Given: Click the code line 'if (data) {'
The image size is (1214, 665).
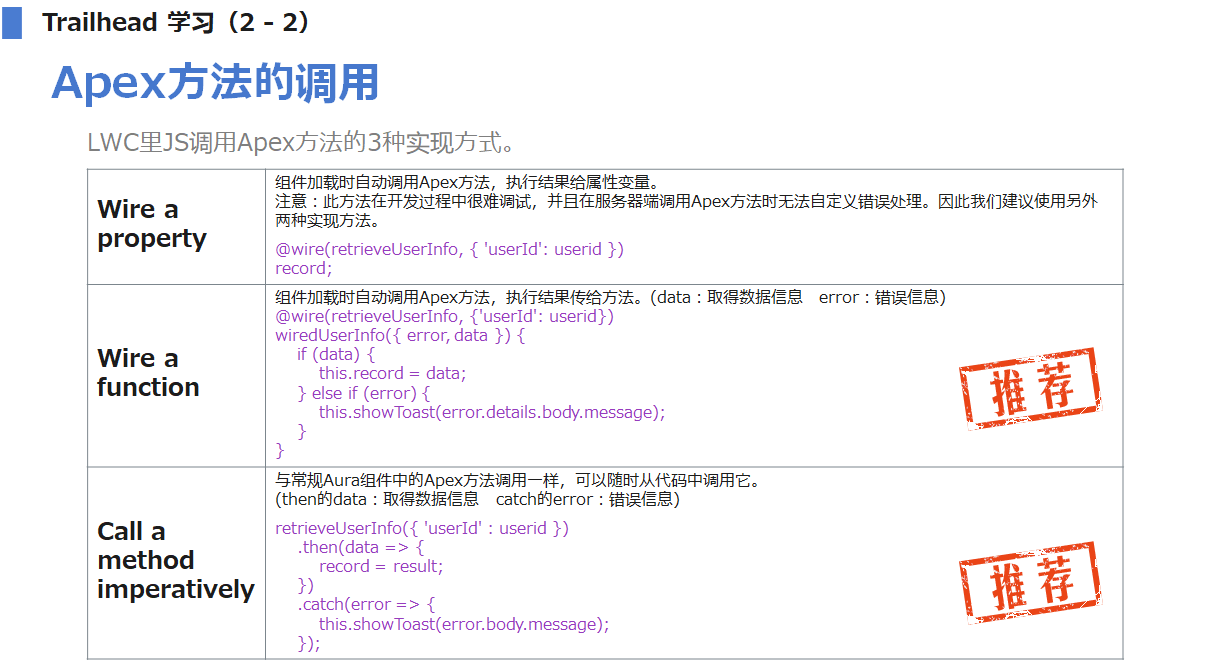Looking at the screenshot, I should pyautogui.click(x=336, y=354).
